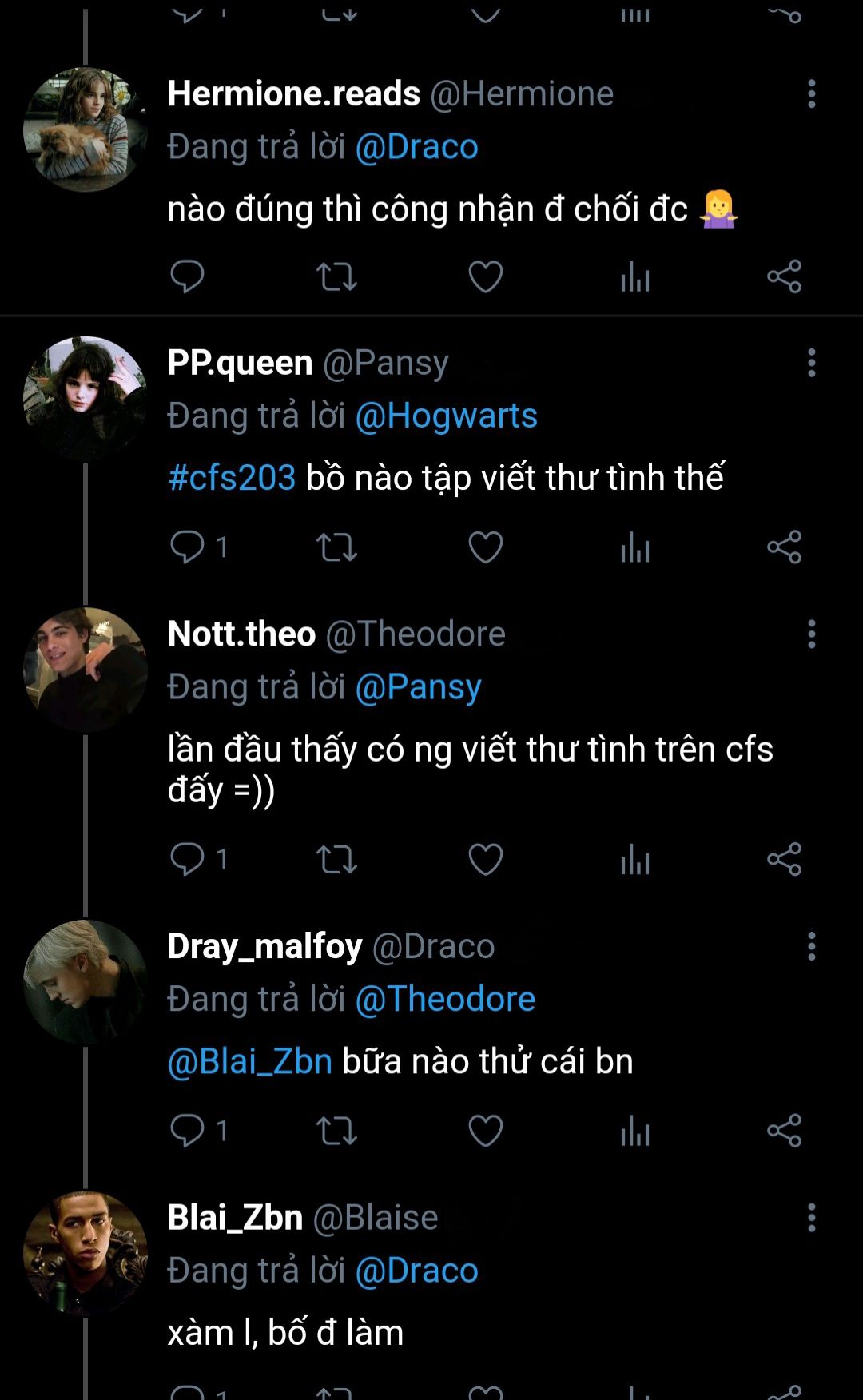Image resolution: width=863 pixels, height=1400 pixels.
Task: Like PP.queen's #cfs203 tweet
Action: tap(485, 547)
